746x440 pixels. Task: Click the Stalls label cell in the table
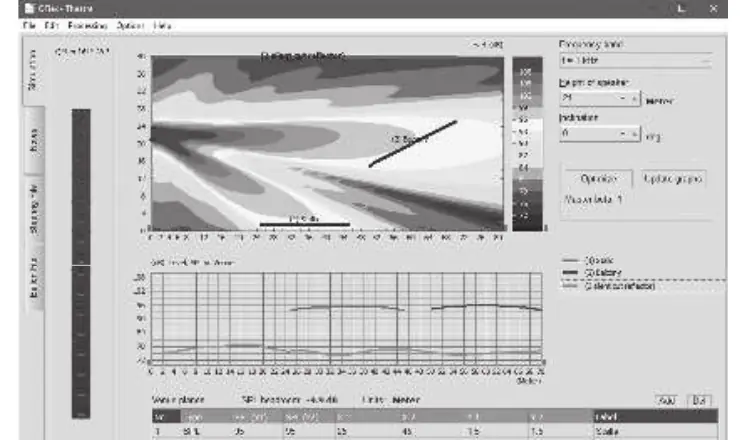[x=656, y=431]
